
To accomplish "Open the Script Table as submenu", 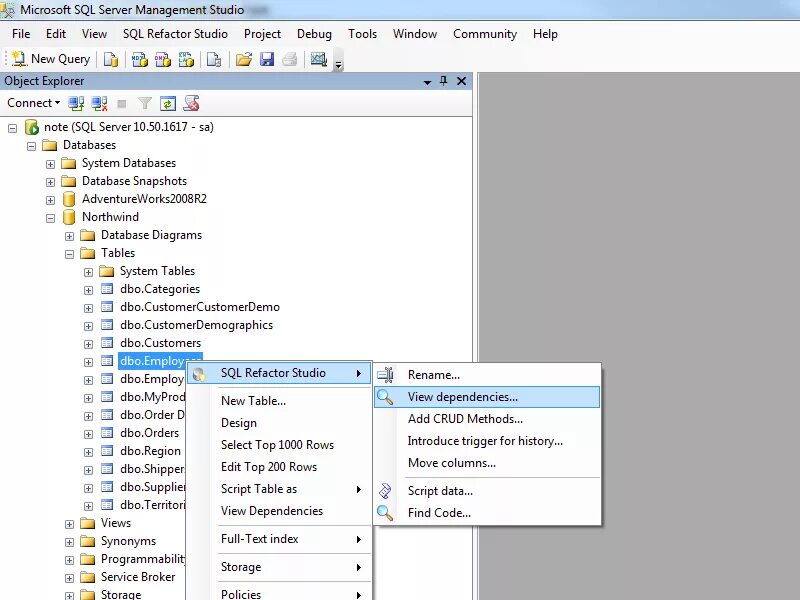I will 279,489.
